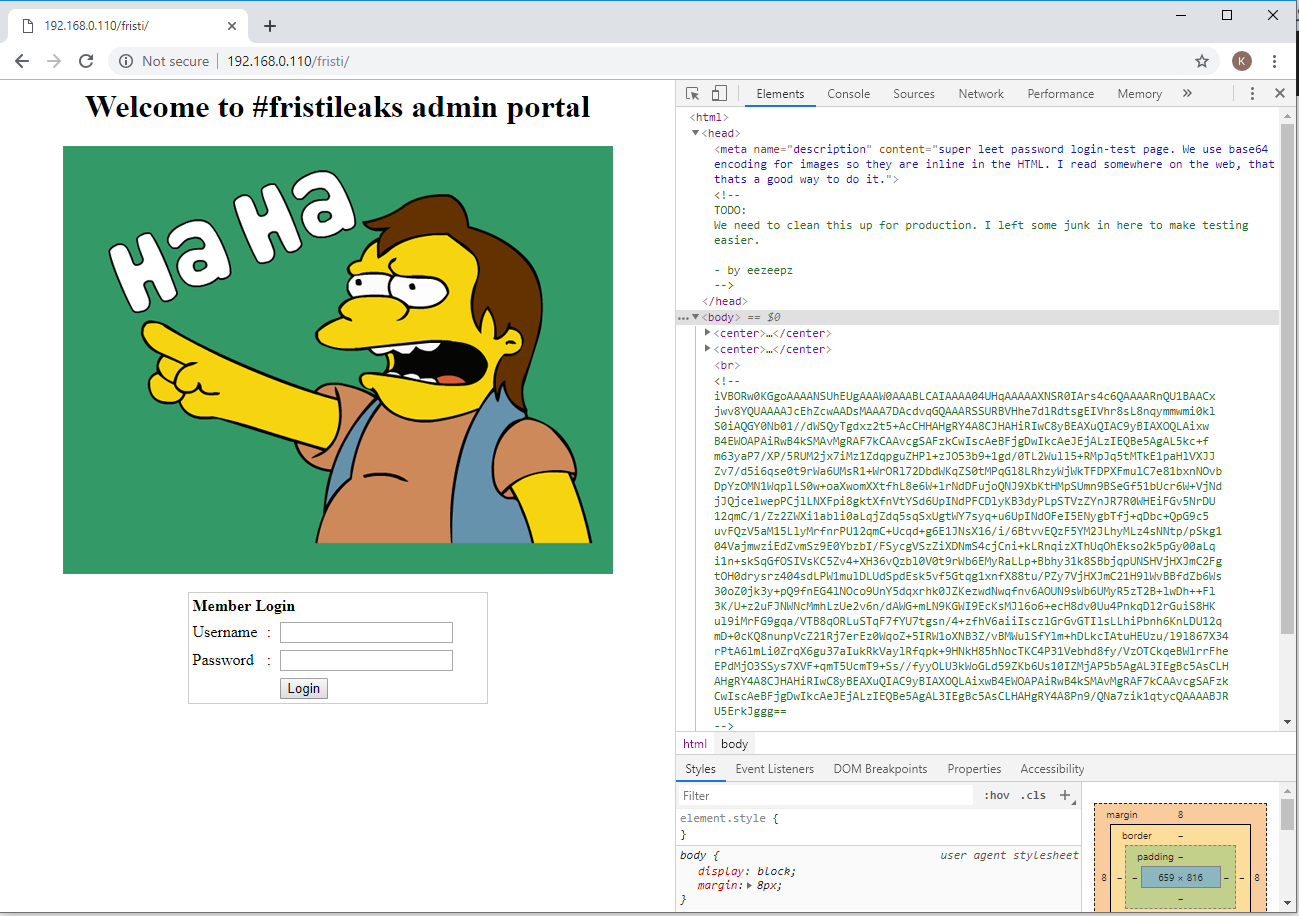Image resolution: width=1299 pixels, height=916 pixels.
Task: Expand the first center element
Action: [708, 333]
